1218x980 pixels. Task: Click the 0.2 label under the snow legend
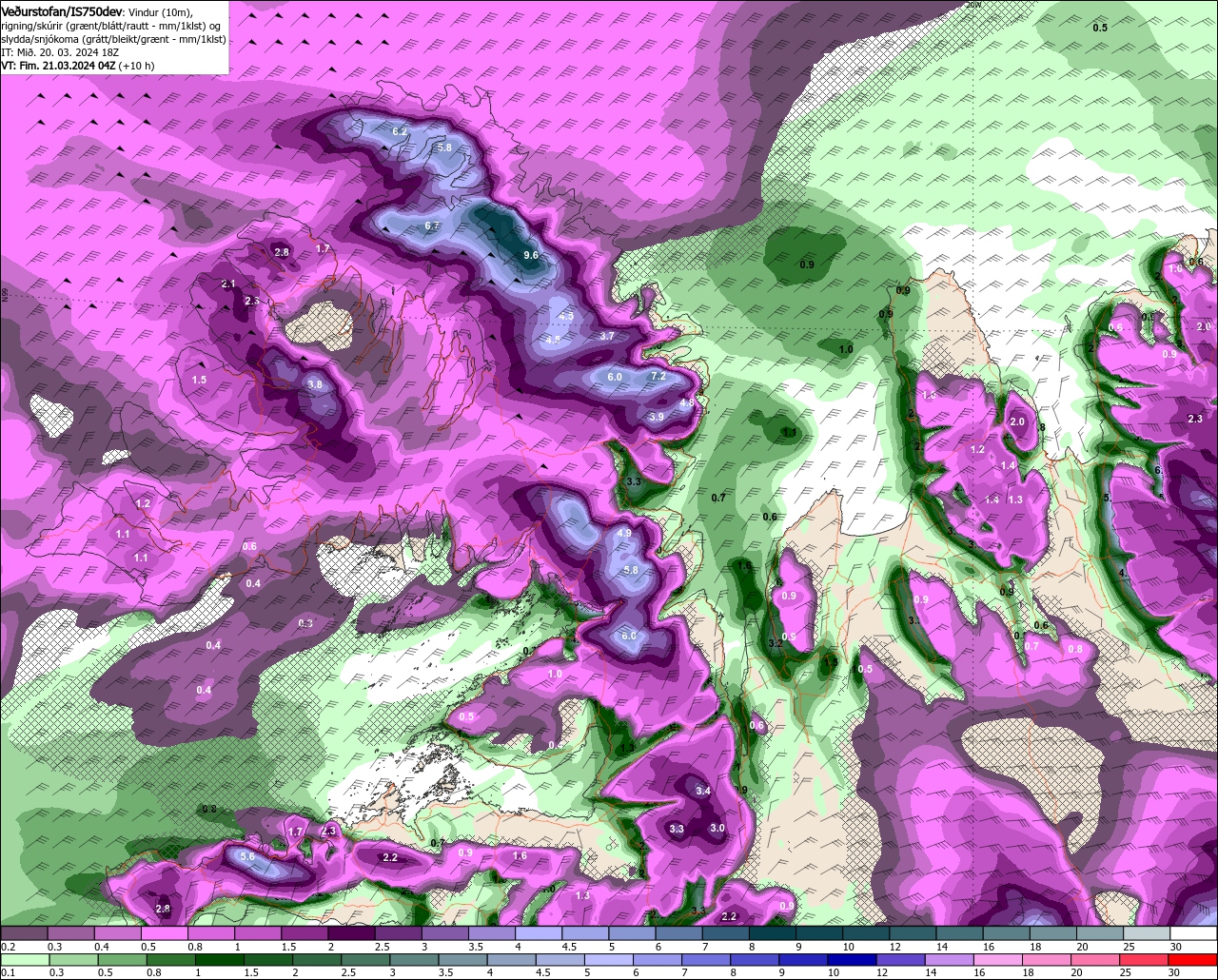8,948
